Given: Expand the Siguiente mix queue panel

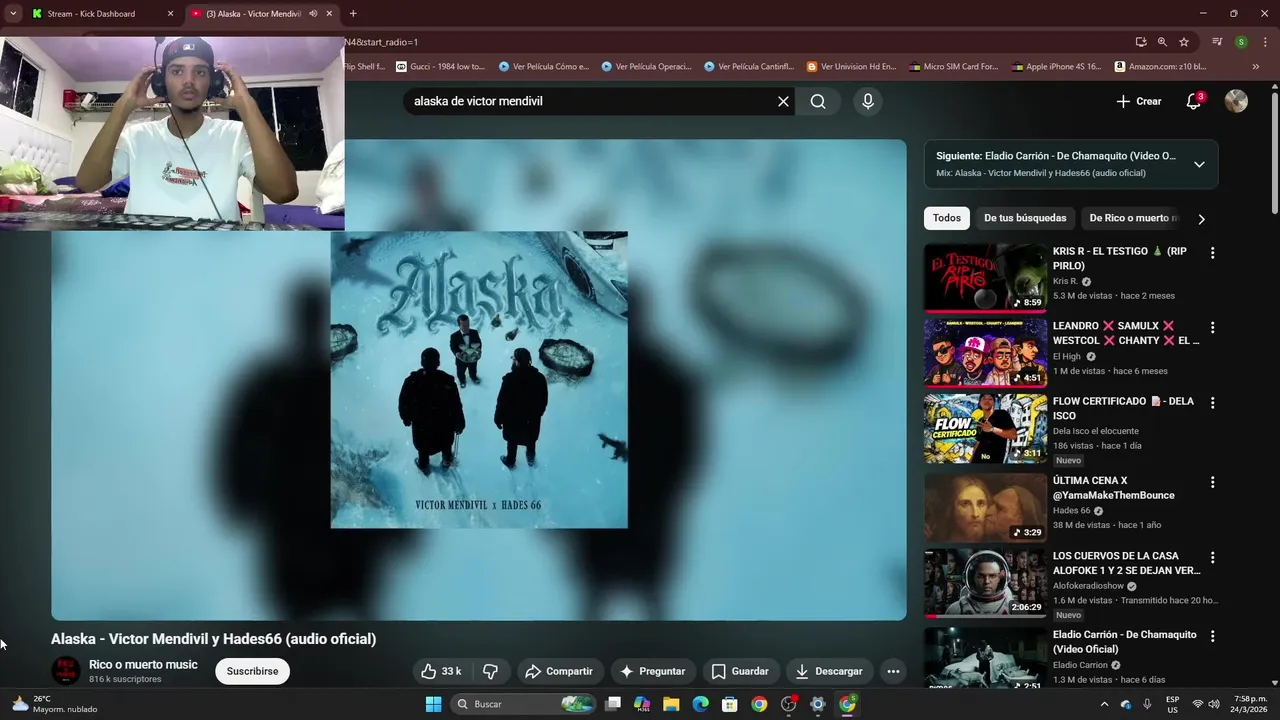Looking at the screenshot, I should point(1199,164).
